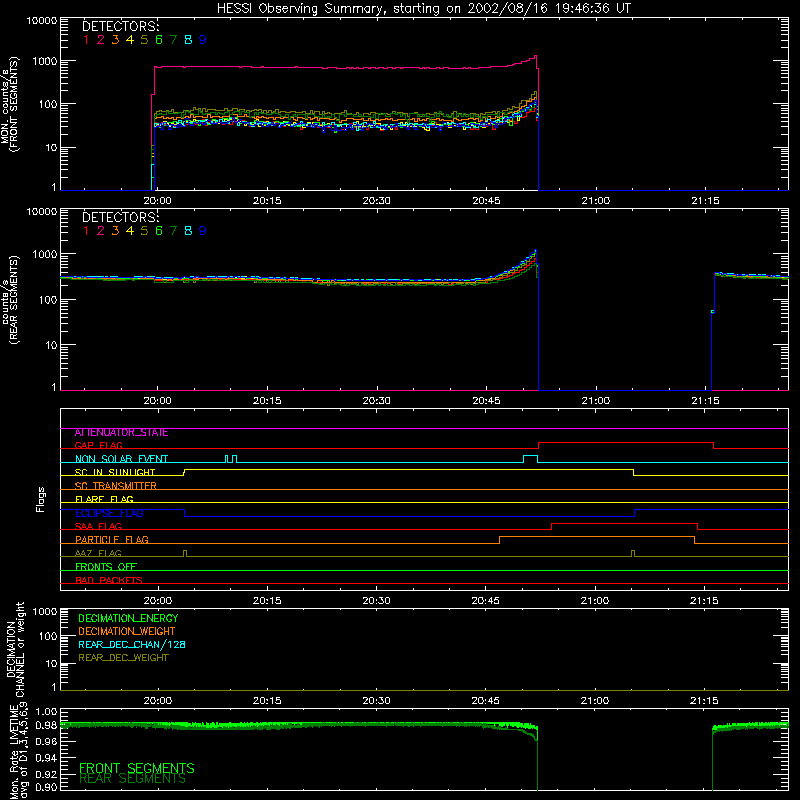Select detector 4 in front segments legend
Image resolution: width=800 pixels, height=800 pixels.
130,40
